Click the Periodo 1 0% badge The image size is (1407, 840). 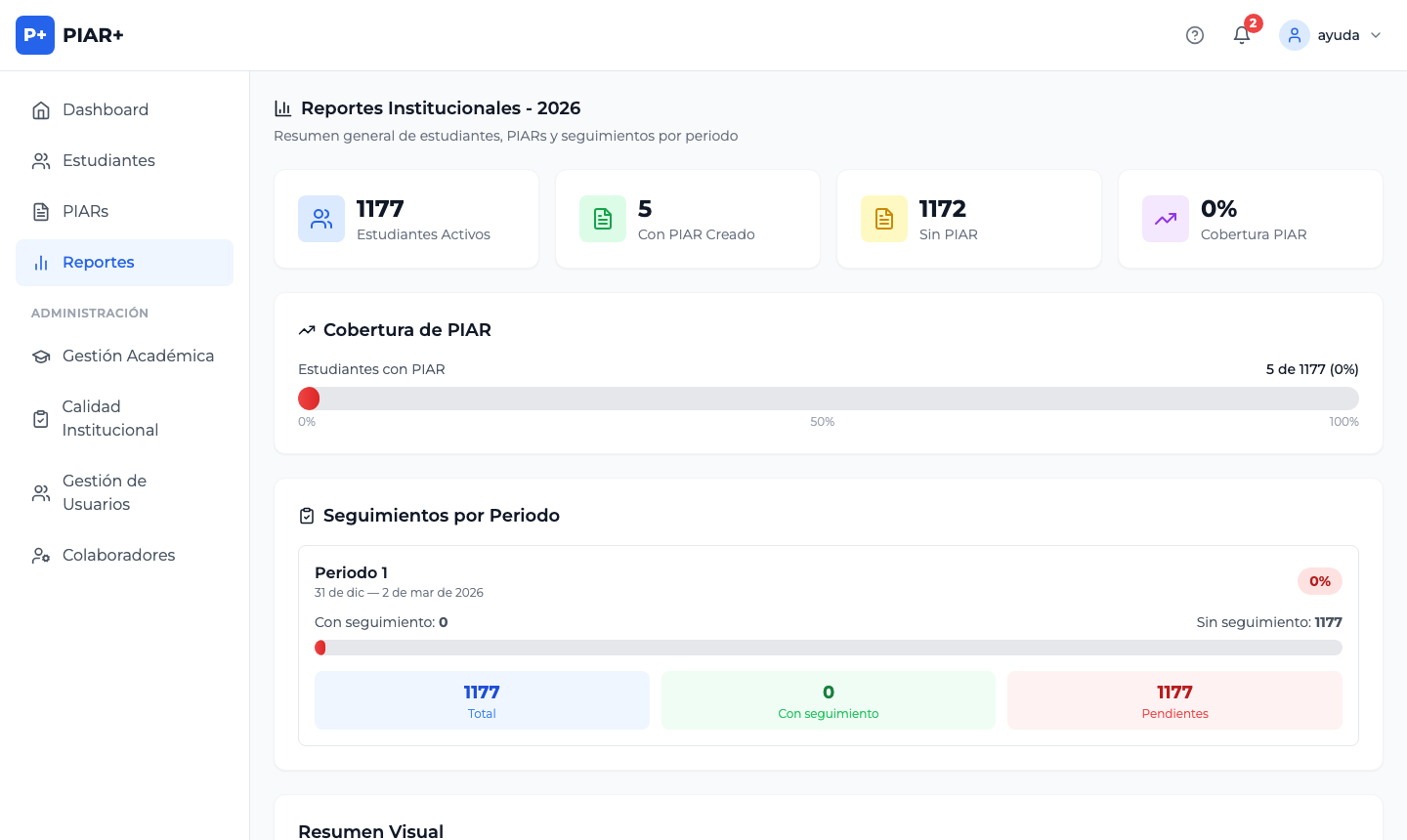coord(1319,581)
